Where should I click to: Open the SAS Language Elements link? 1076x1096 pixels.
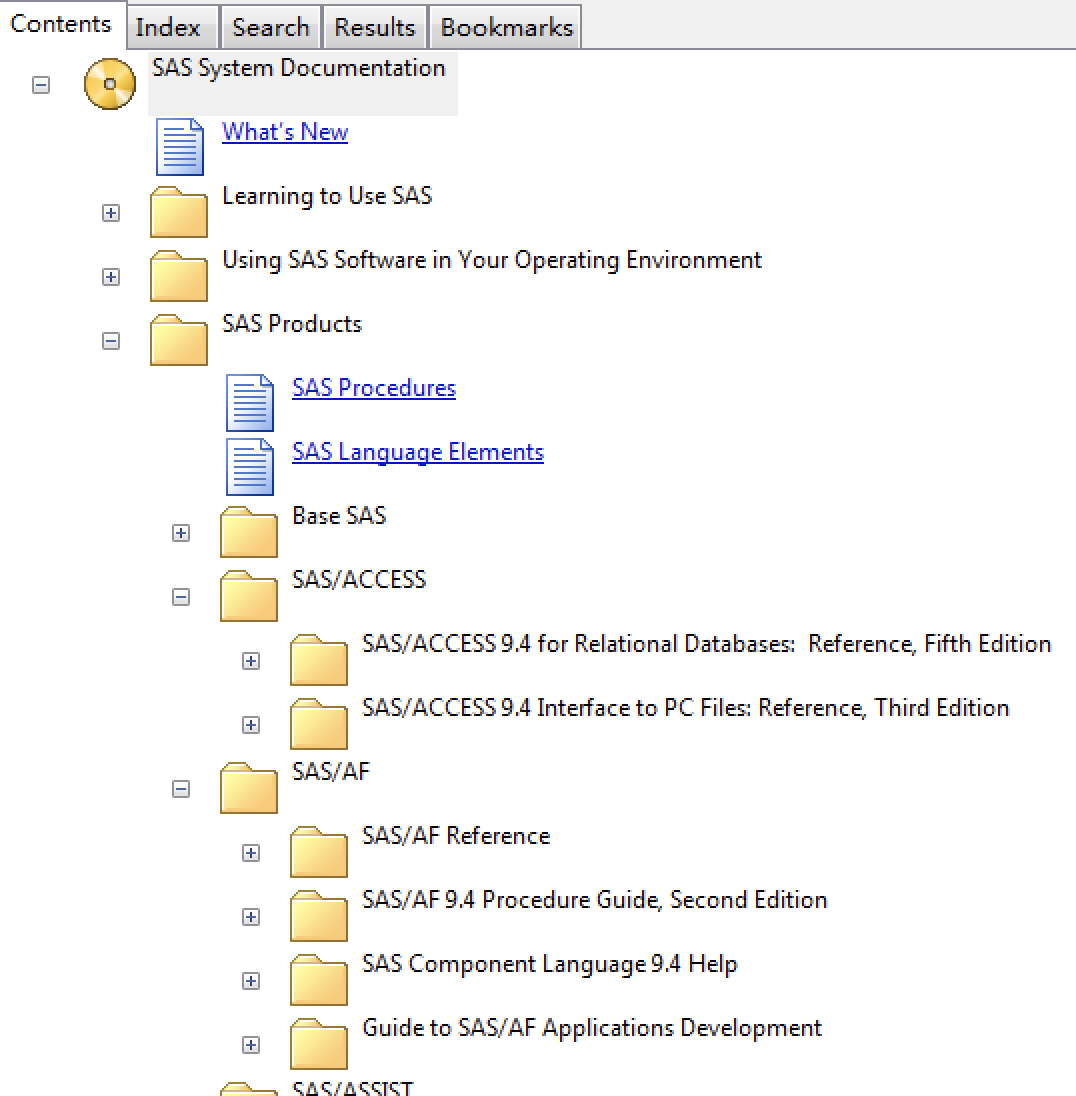(x=417, y=452)
